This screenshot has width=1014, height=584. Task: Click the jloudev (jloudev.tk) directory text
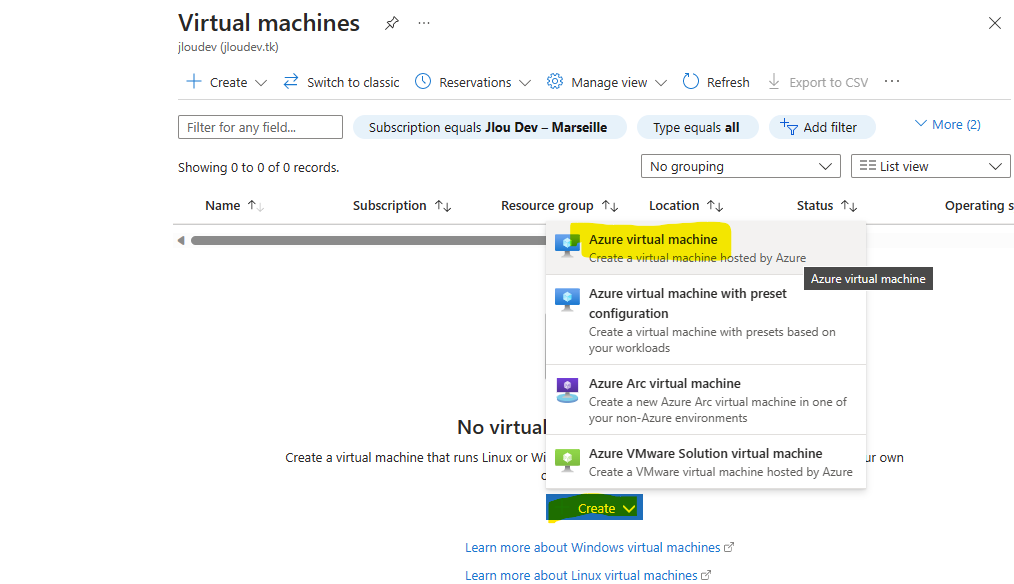coord(228,47)
